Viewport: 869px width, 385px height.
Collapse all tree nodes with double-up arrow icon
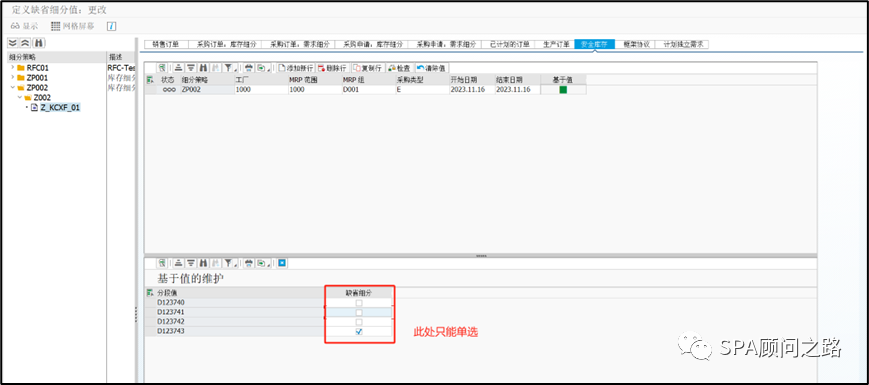[x=25, y=43]
